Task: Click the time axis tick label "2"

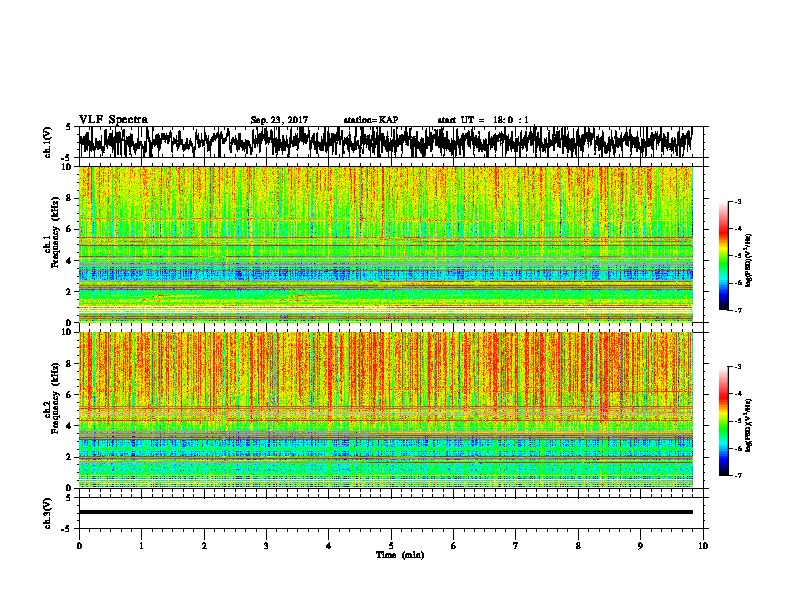Action: click(204, 546)
